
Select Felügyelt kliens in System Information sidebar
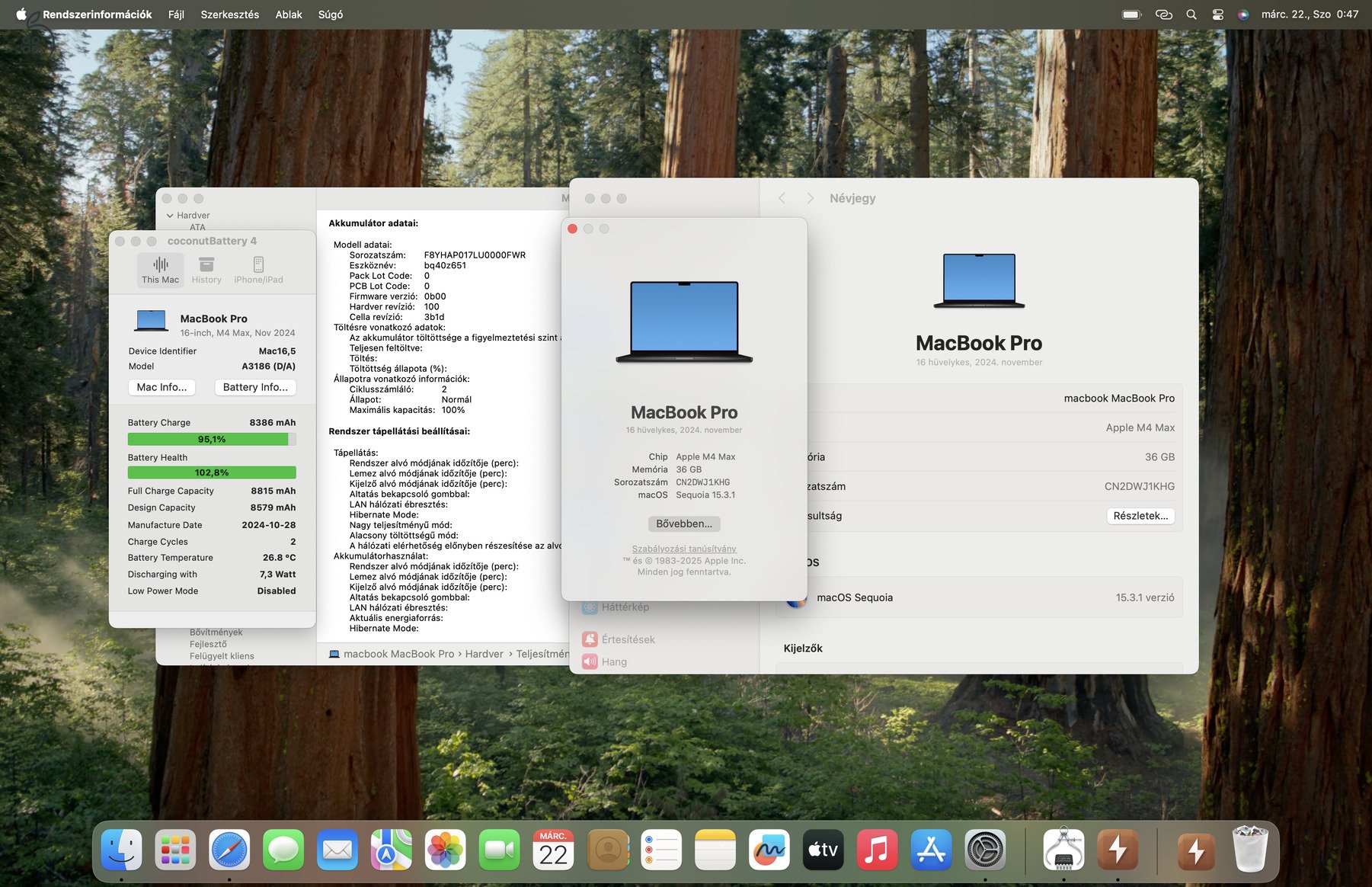[x=222, y=656]
